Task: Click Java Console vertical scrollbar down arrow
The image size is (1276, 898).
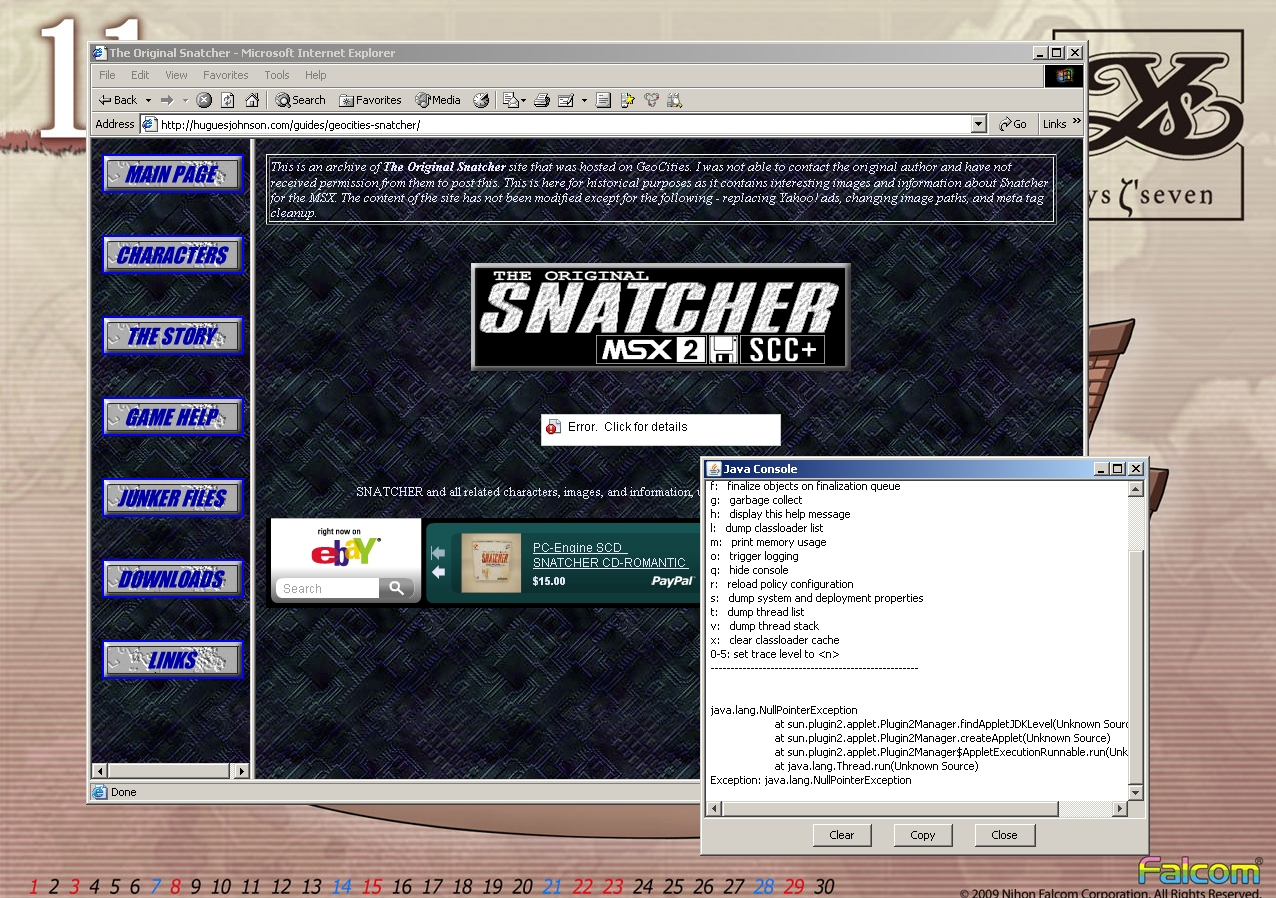Action: (1135, 792)
